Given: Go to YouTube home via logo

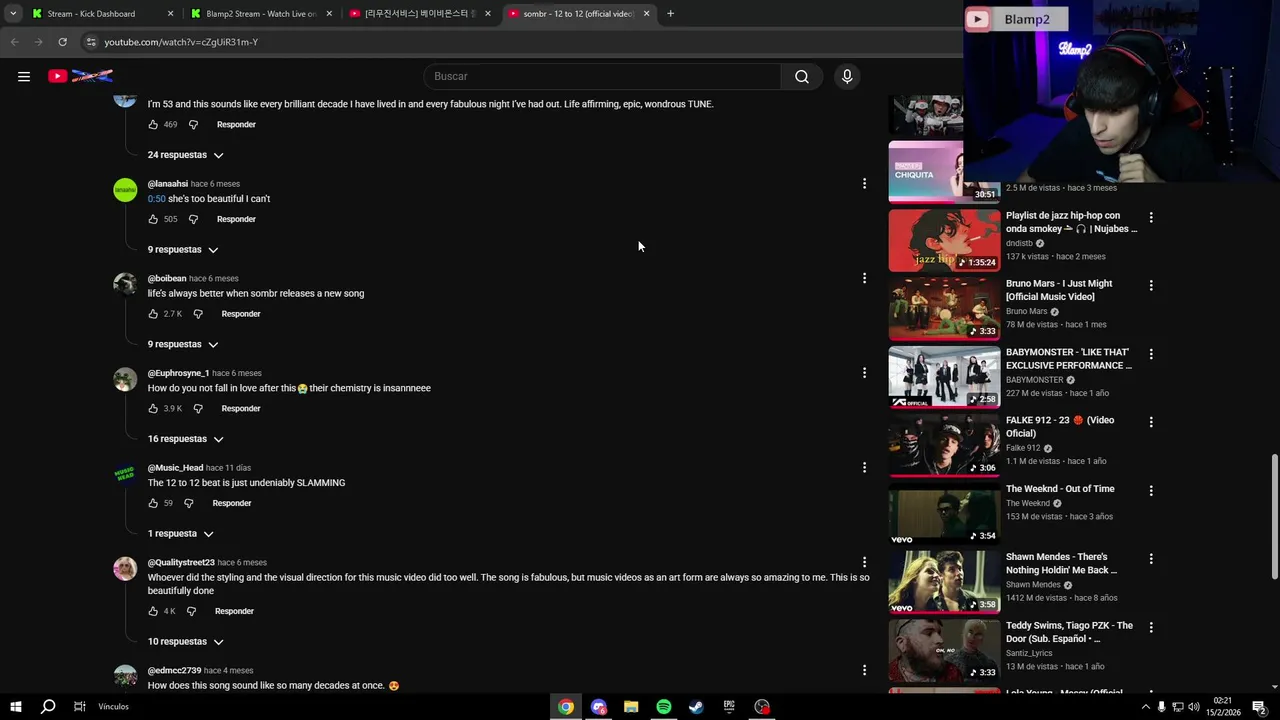Looking at the screenshot, I should (80, 76).
